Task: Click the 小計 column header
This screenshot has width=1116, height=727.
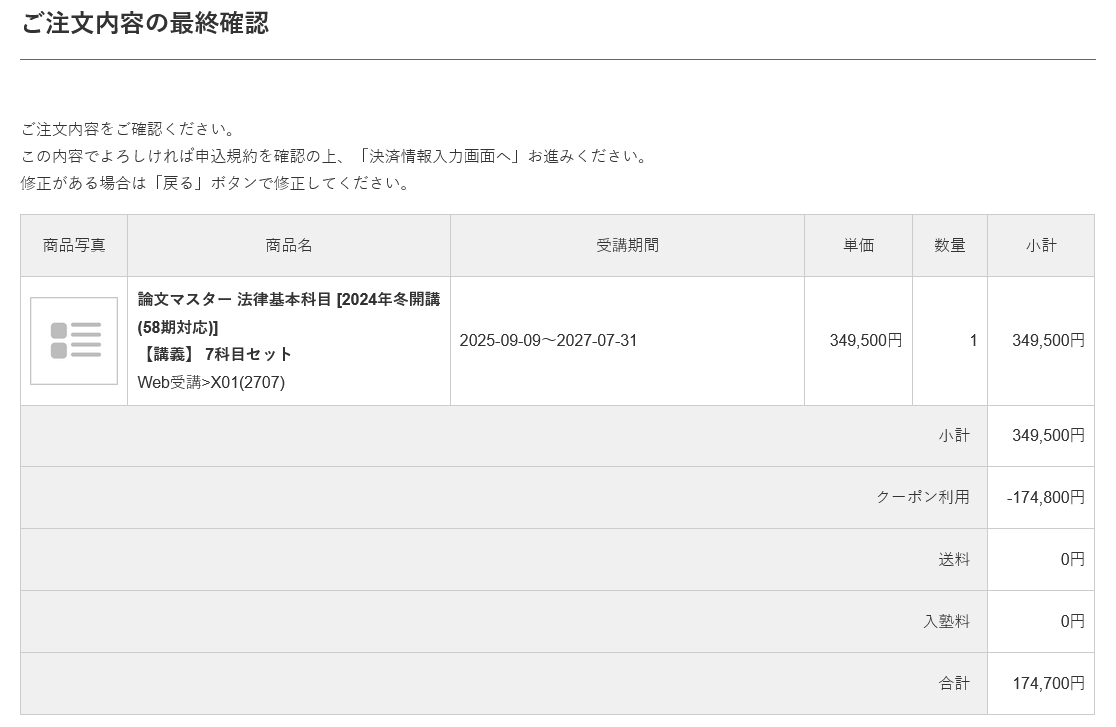Action: pyautogui.click(x=1041, y=245)
